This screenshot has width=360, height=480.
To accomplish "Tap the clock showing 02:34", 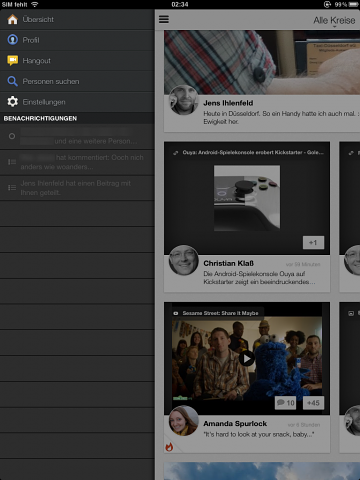I will pyautogui.click(x=180, y=4).
